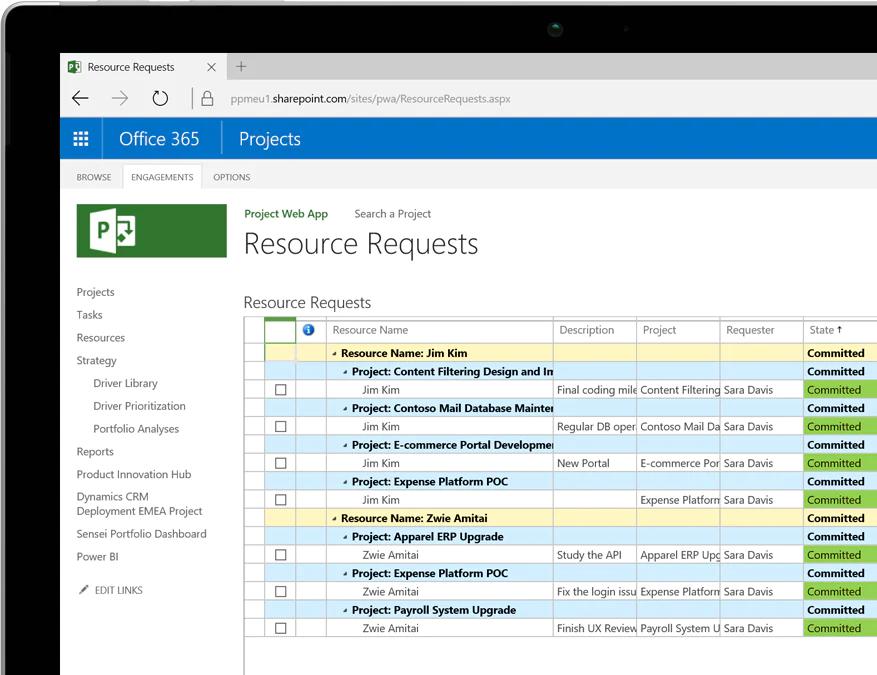
Task: Open Reports in the left navigation
Action: pos(95,452)
